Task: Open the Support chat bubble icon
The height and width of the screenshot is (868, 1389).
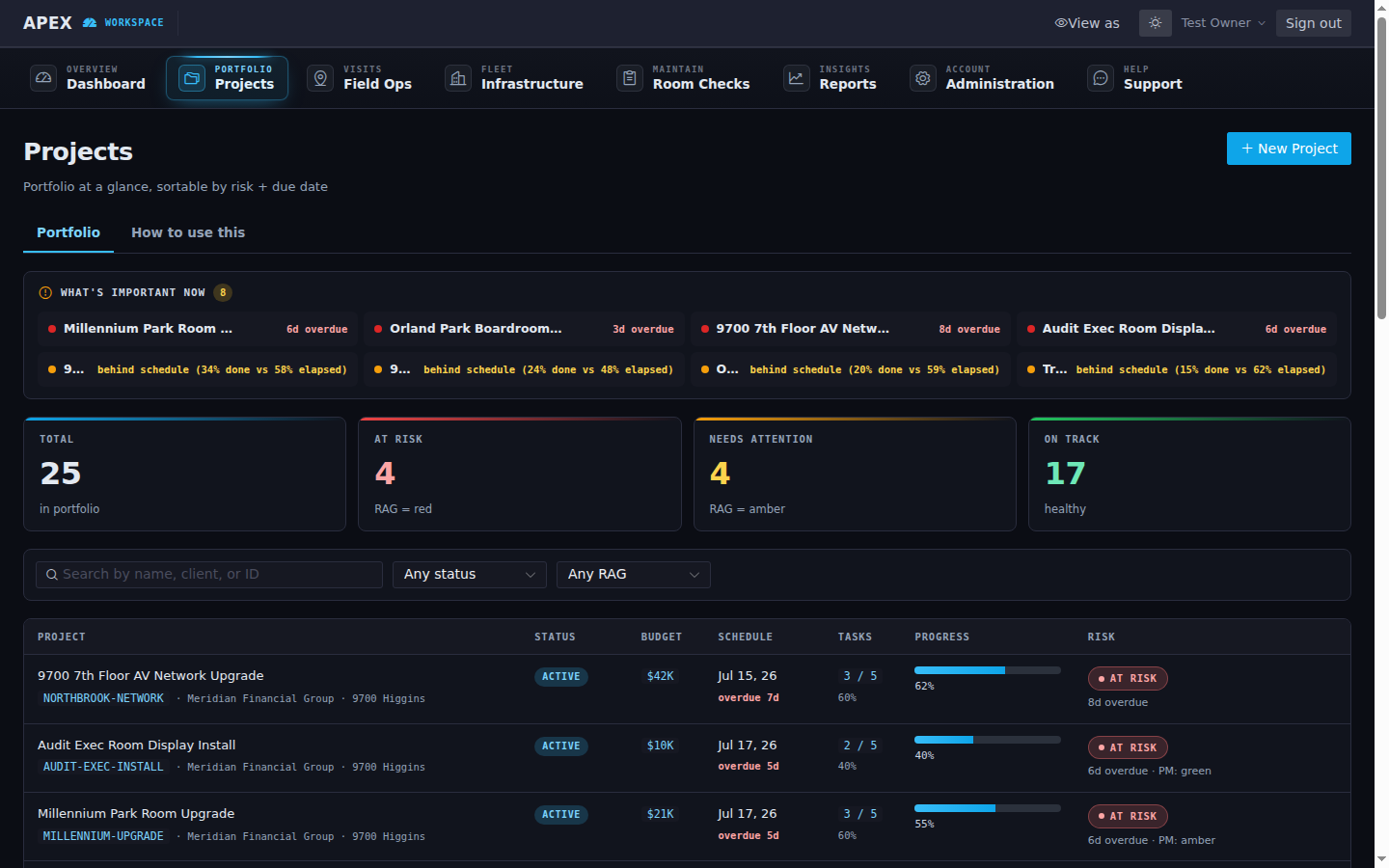Action: (1101, 78)
